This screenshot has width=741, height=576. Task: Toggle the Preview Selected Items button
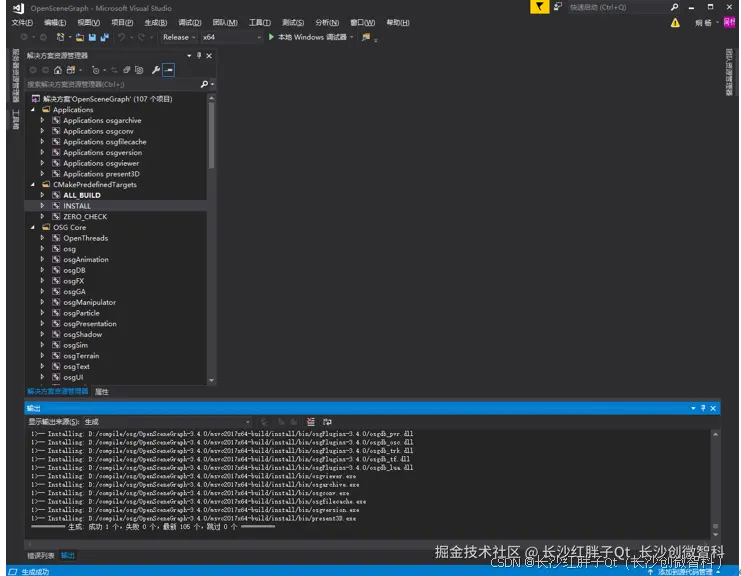[x=169, y=70]
